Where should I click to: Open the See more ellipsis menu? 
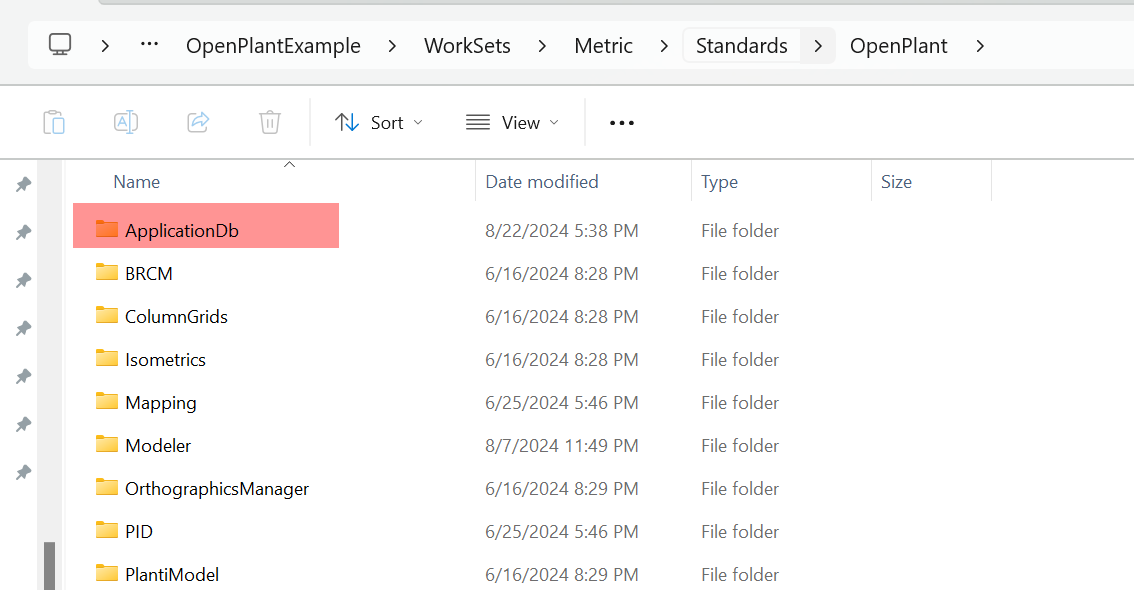[x=622, y=123]
